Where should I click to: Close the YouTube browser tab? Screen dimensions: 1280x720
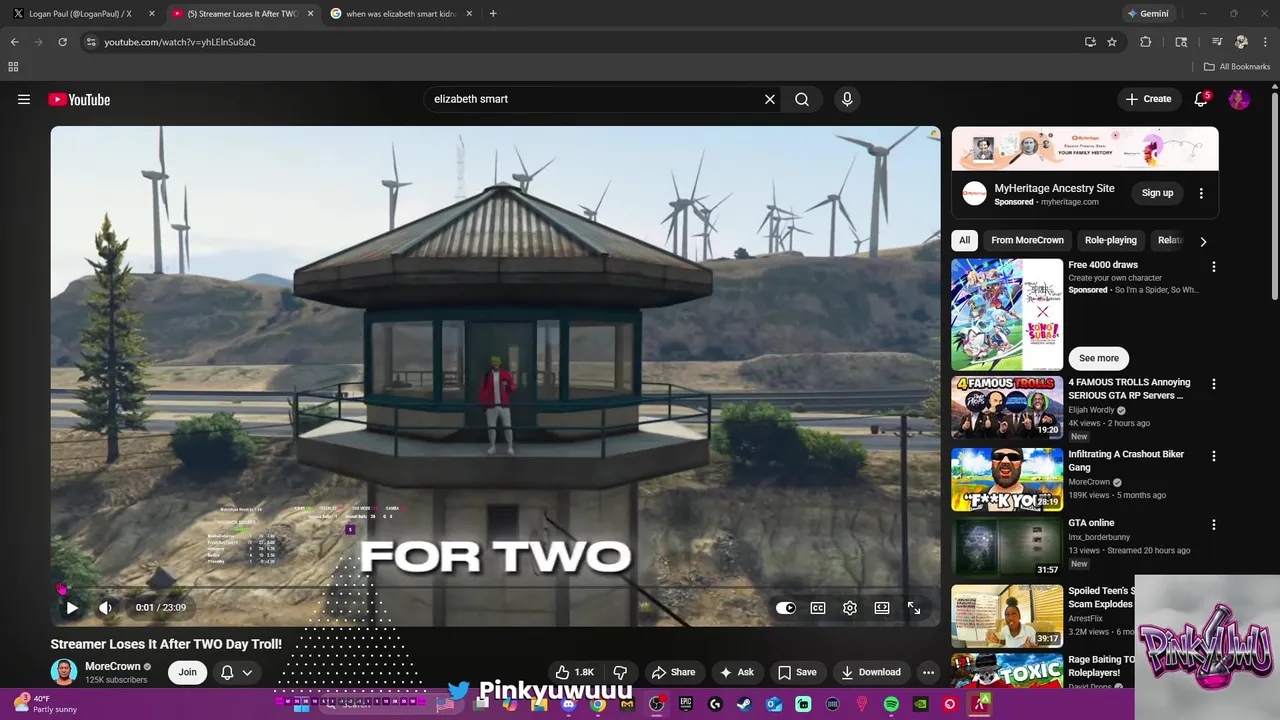(310, 14)
